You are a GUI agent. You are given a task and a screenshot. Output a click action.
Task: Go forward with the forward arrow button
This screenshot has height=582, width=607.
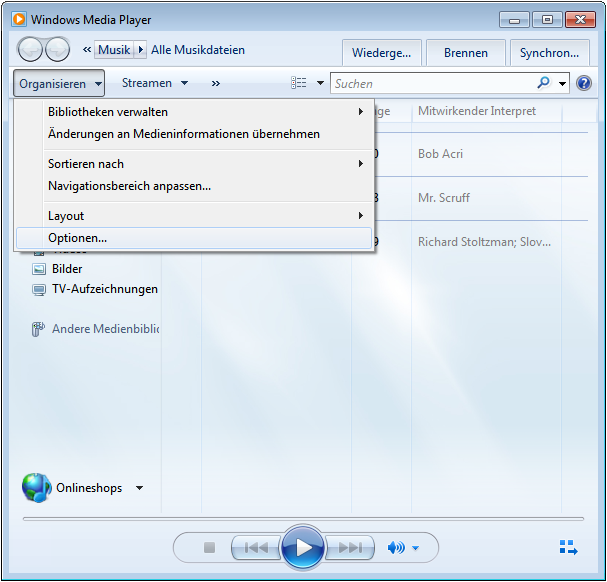tap(58, 50)
